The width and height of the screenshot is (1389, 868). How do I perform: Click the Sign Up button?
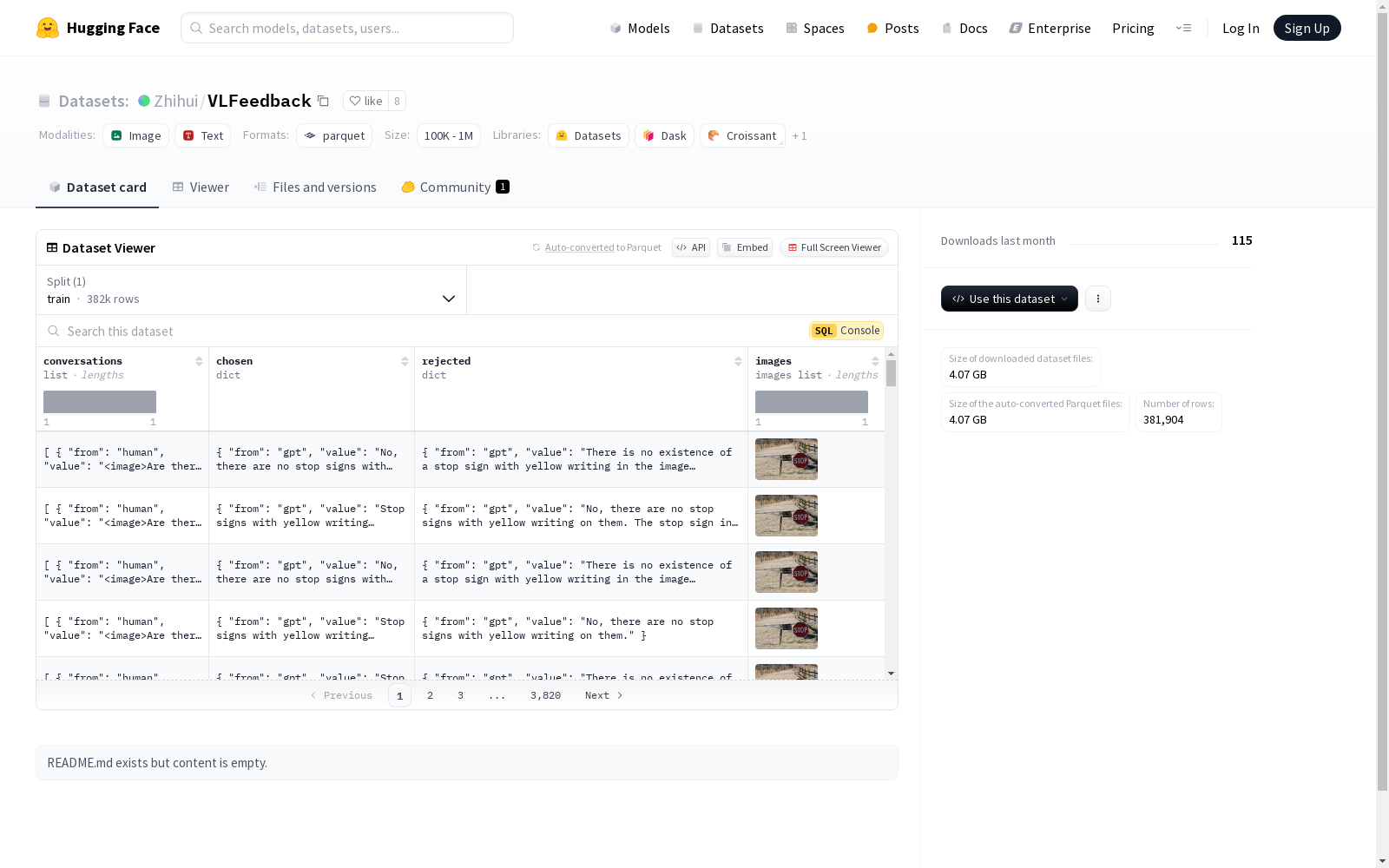coord(1307,28)
